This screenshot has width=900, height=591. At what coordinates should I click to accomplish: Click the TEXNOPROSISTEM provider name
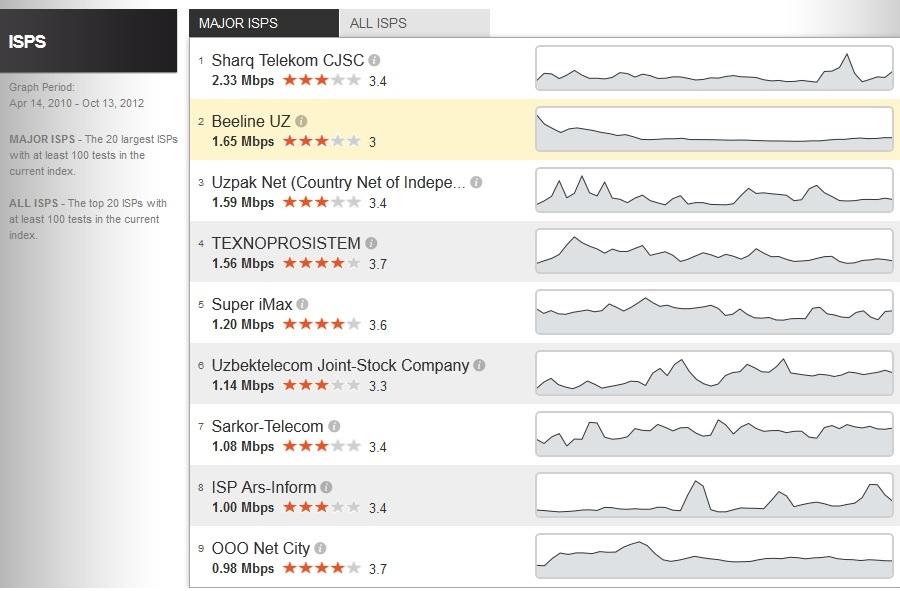286,243
